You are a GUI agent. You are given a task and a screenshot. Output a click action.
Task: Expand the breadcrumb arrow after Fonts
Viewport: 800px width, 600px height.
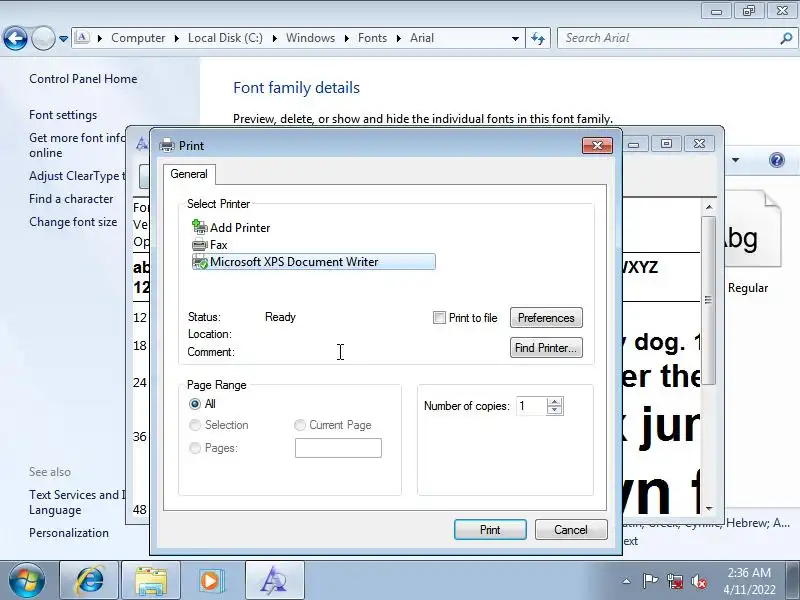[398, 38]
